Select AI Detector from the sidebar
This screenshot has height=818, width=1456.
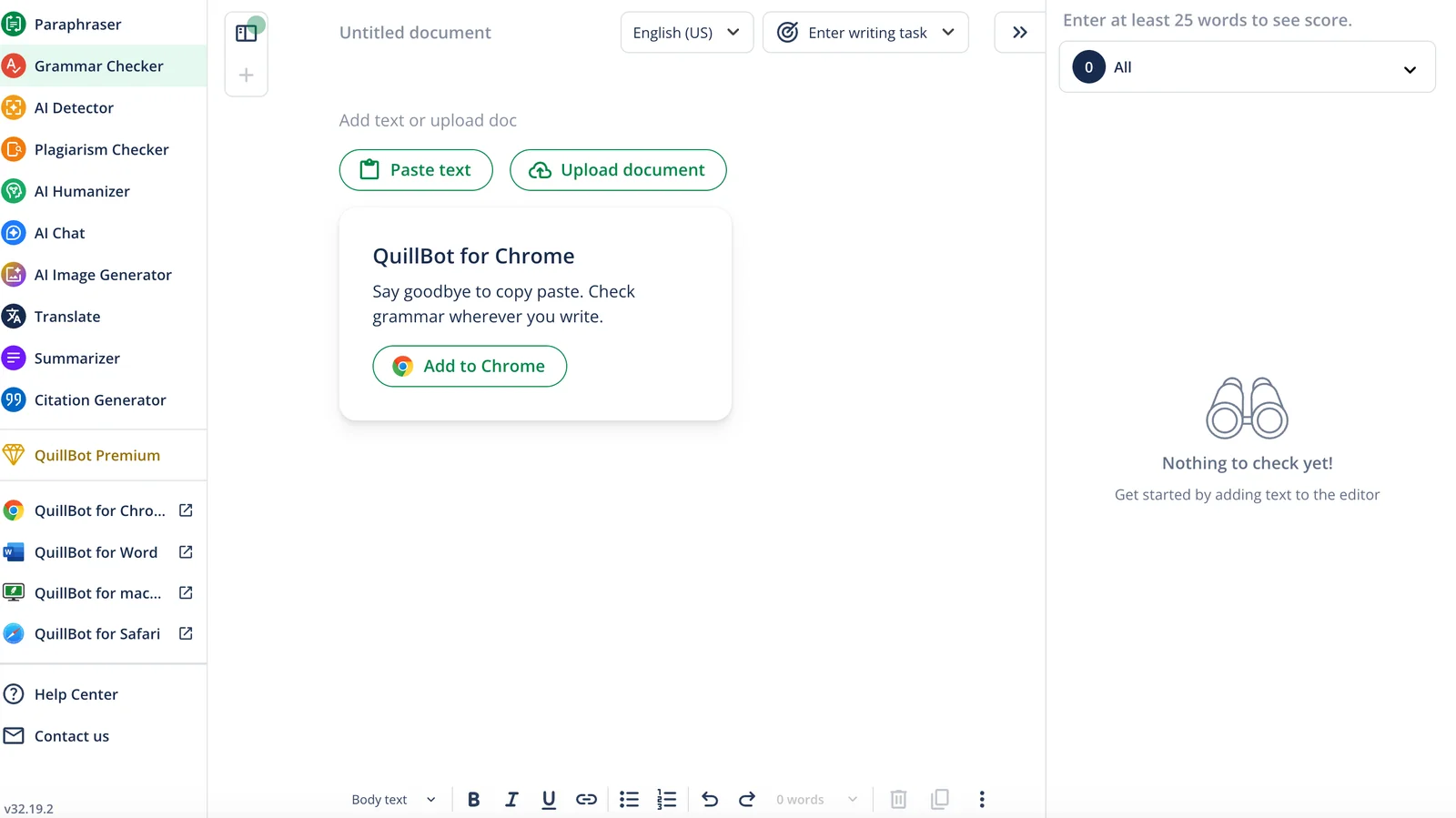74,108
